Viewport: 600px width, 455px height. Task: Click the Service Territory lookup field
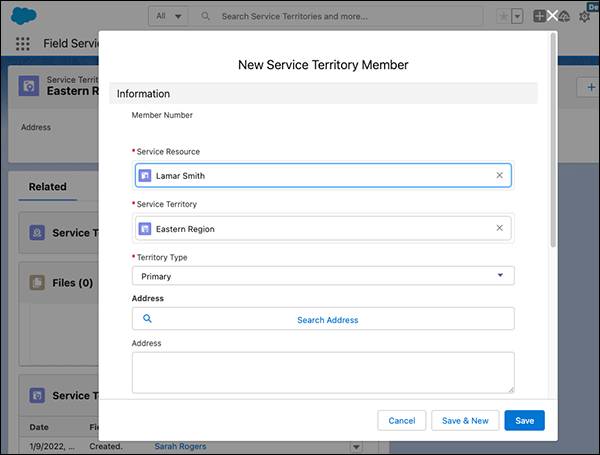pyautogui.click(x=323, y=228)
